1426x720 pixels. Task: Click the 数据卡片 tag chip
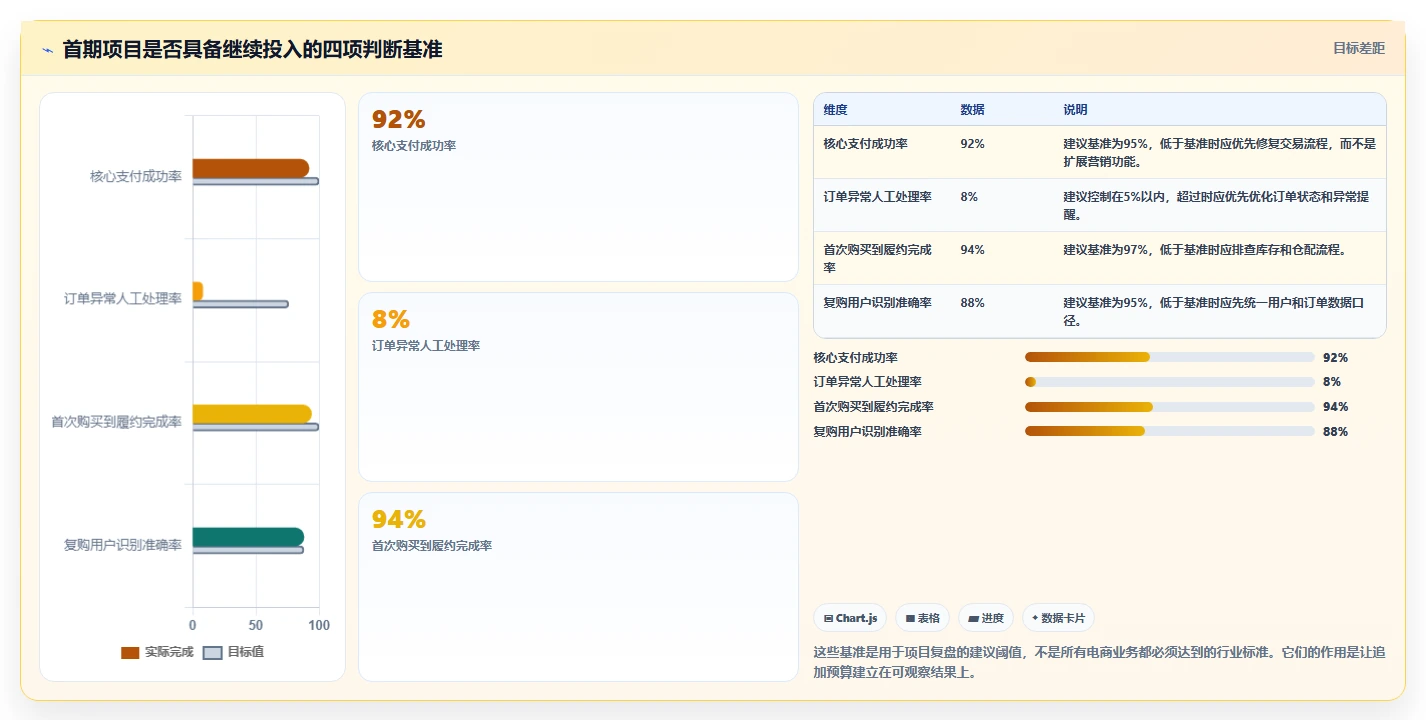click(x=1058, y=618)
